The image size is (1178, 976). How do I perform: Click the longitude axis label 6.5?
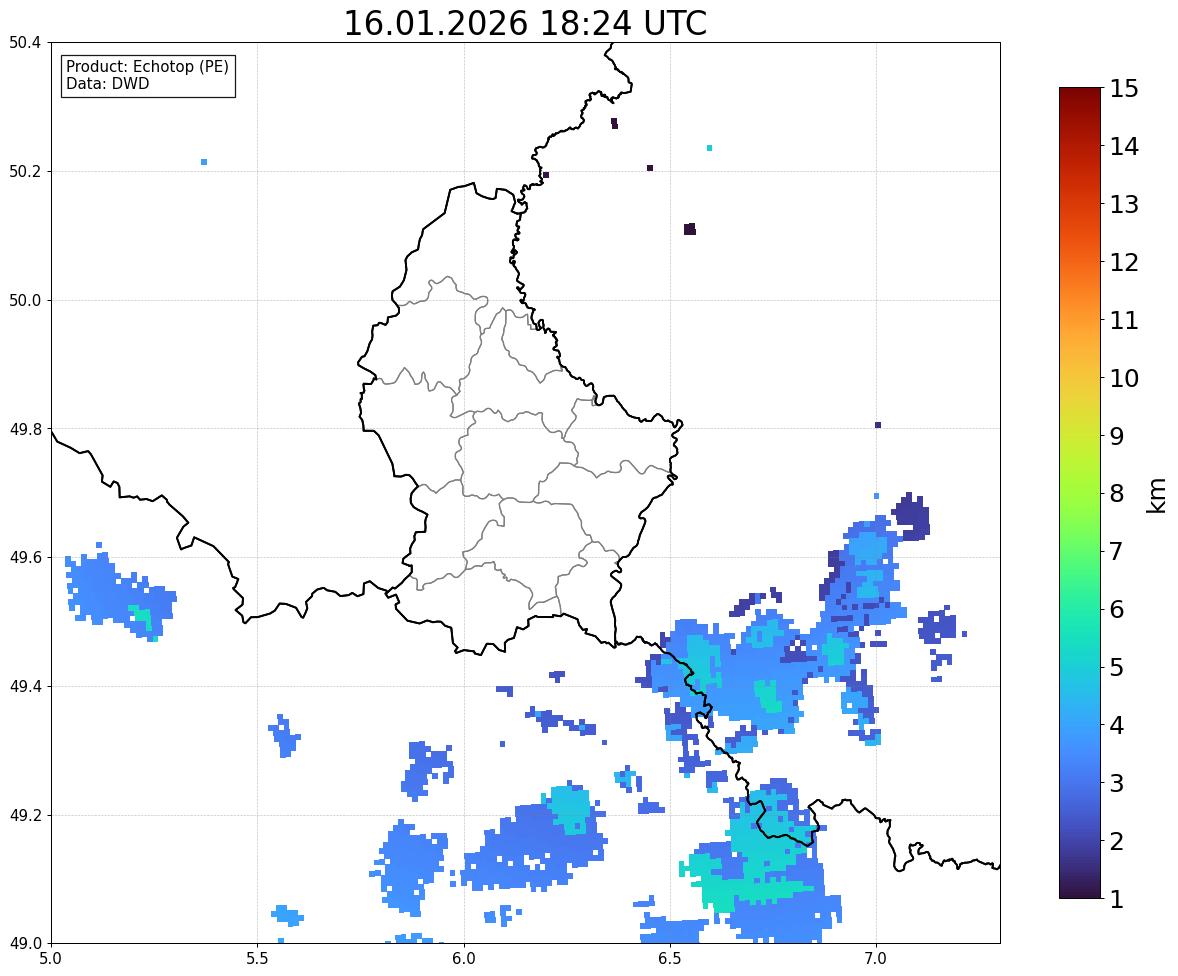(670, 959)
